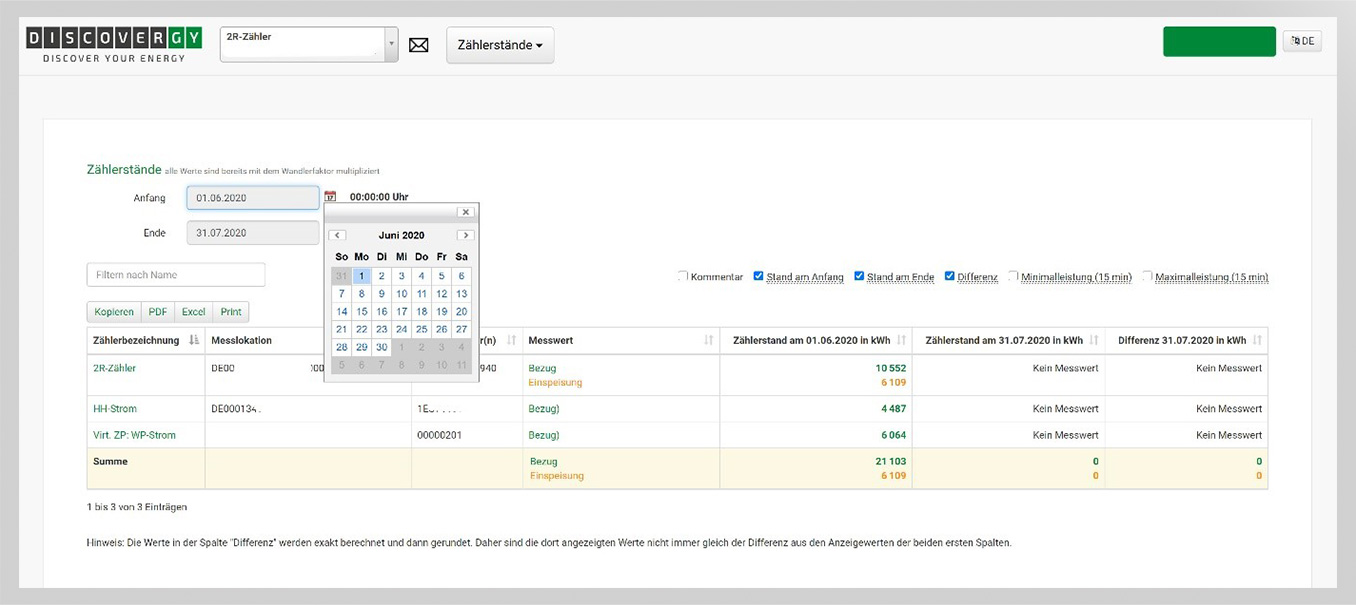Uncheck Stand am Anfang checkbox
The height and width of the screenshot is (605, 1356).
click(759, 276)
